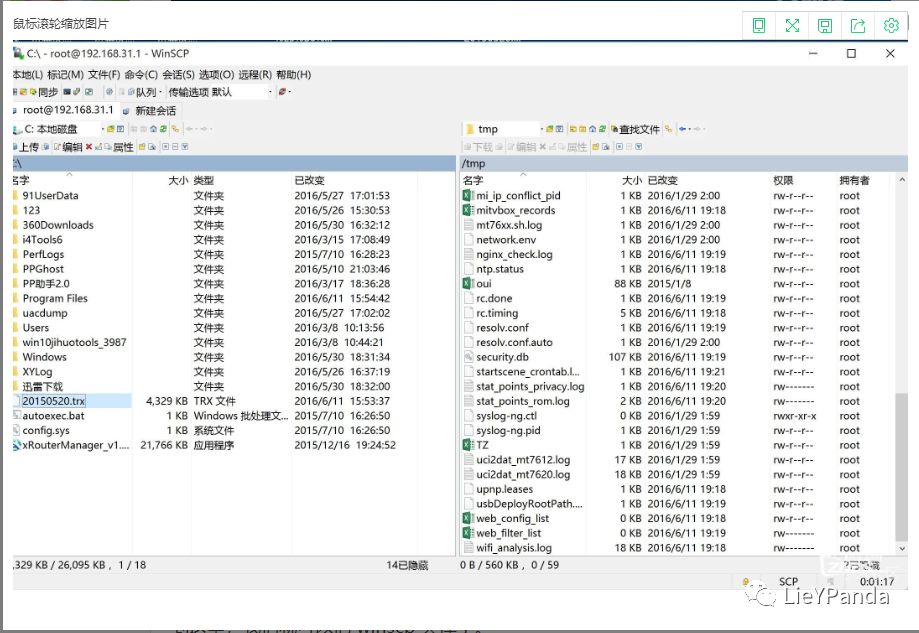Viewport: 919px width, 633px height.
Task: Click the /tmp remote path bar
Action: 683,164
